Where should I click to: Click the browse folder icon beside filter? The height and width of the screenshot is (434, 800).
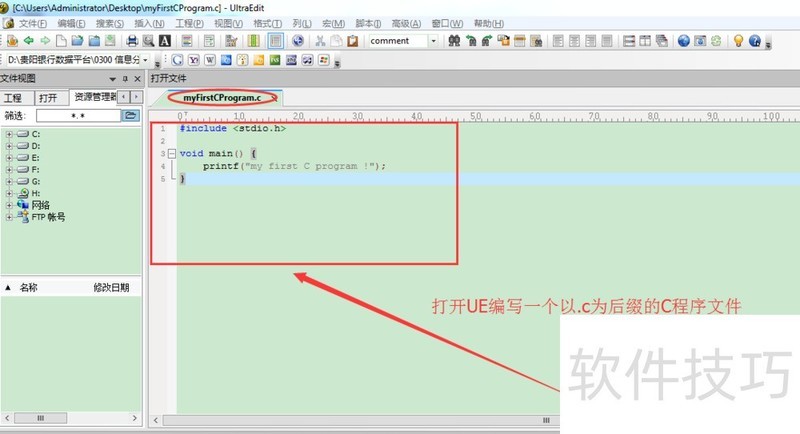pos(131,116)
